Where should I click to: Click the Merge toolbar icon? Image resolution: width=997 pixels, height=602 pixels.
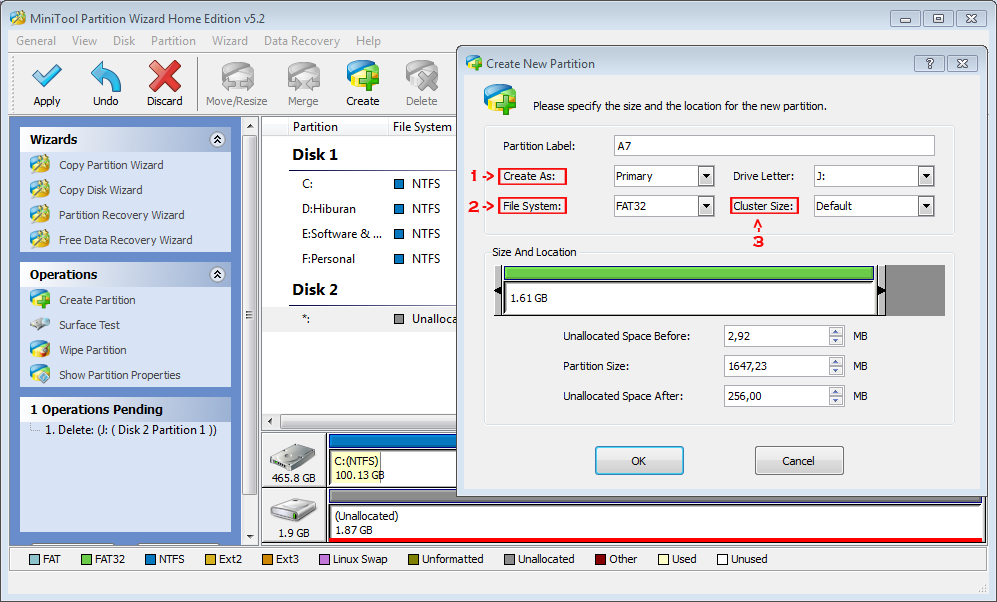303,76
